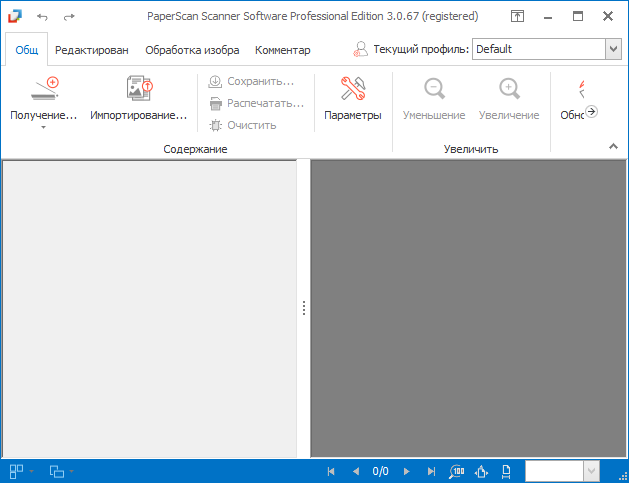This screenshot has height=483, width=629.
Task: Click the redo arrow in title bar
Action: point(69,17)
